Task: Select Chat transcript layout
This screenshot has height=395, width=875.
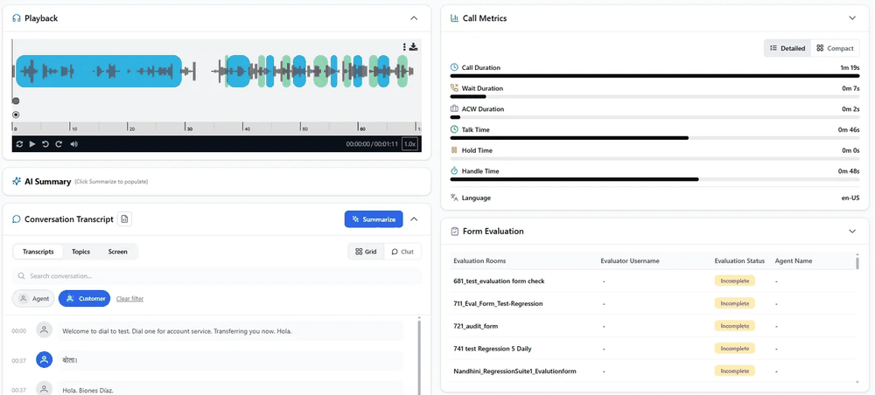Action: tap(402, 252)
